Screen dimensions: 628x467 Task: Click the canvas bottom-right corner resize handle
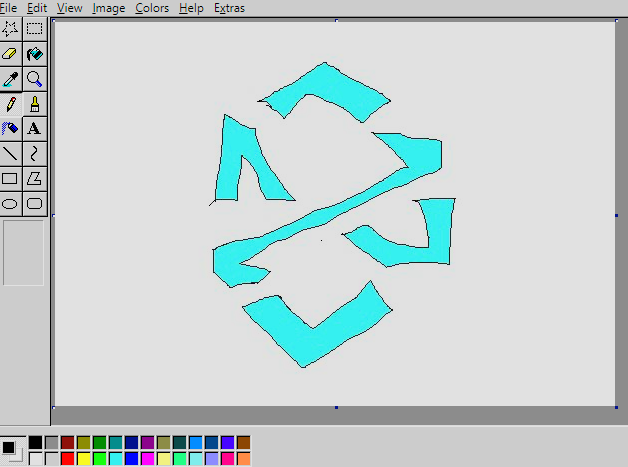tap(616, 407)
